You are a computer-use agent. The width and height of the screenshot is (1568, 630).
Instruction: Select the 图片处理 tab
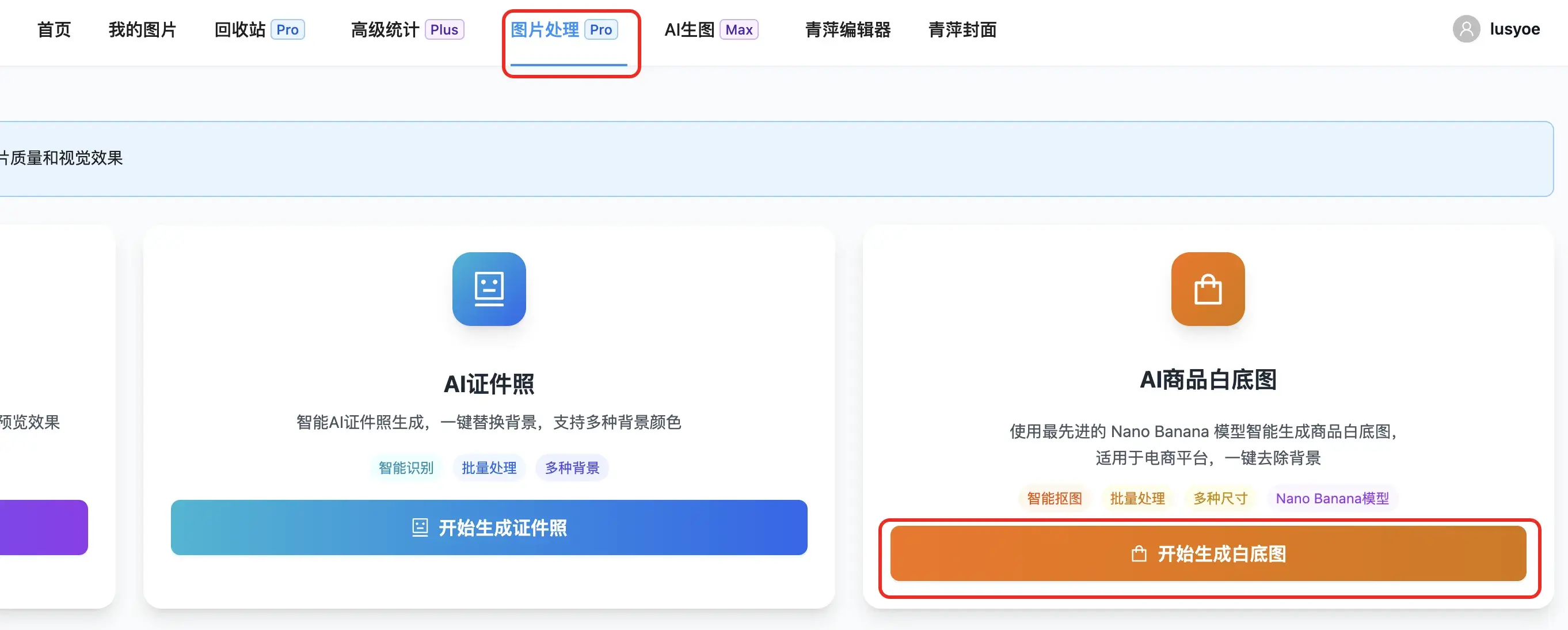(545, 29)
